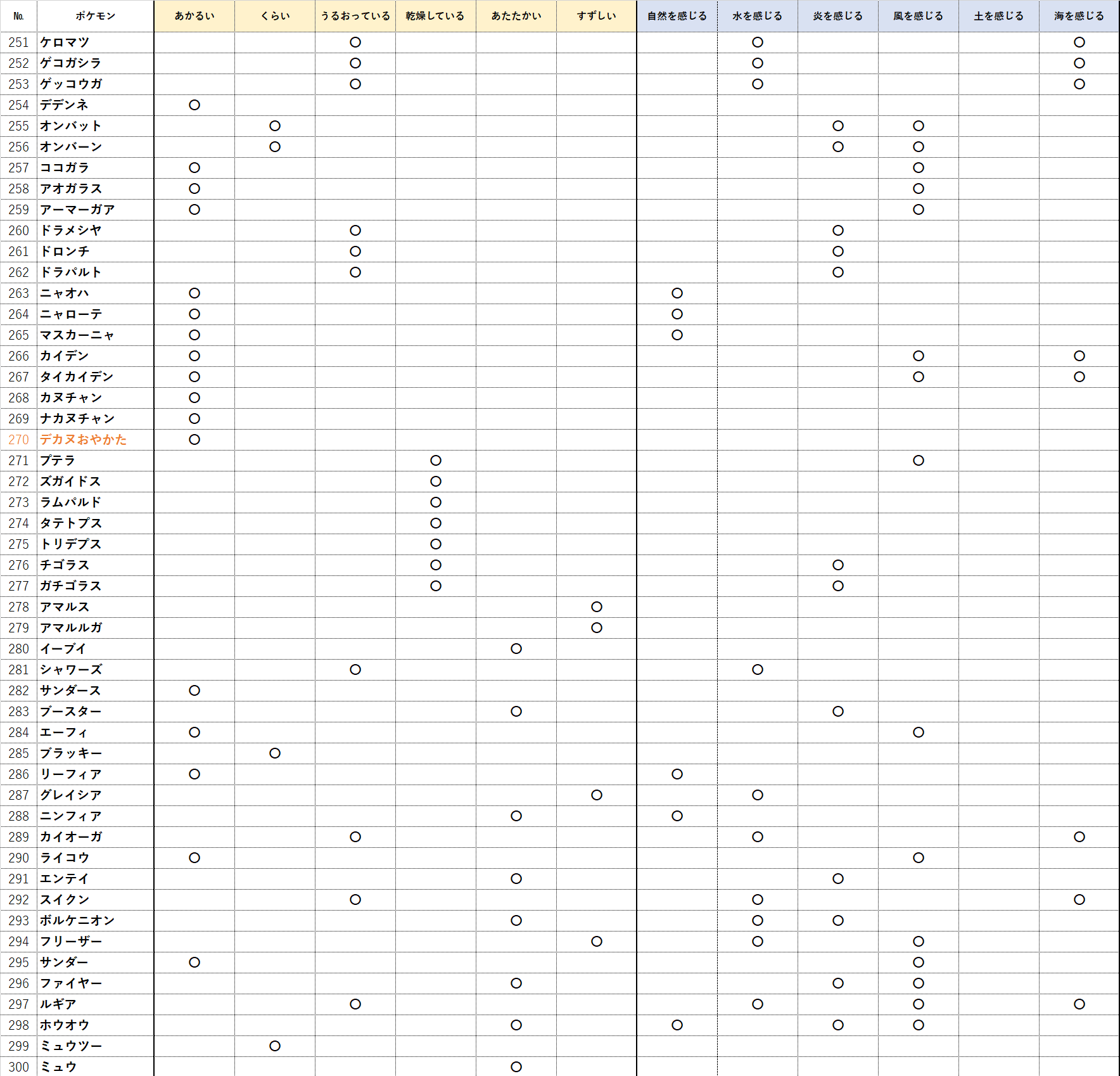
Task: Select the row number 251 cell
Action: (x=19, y=42)
